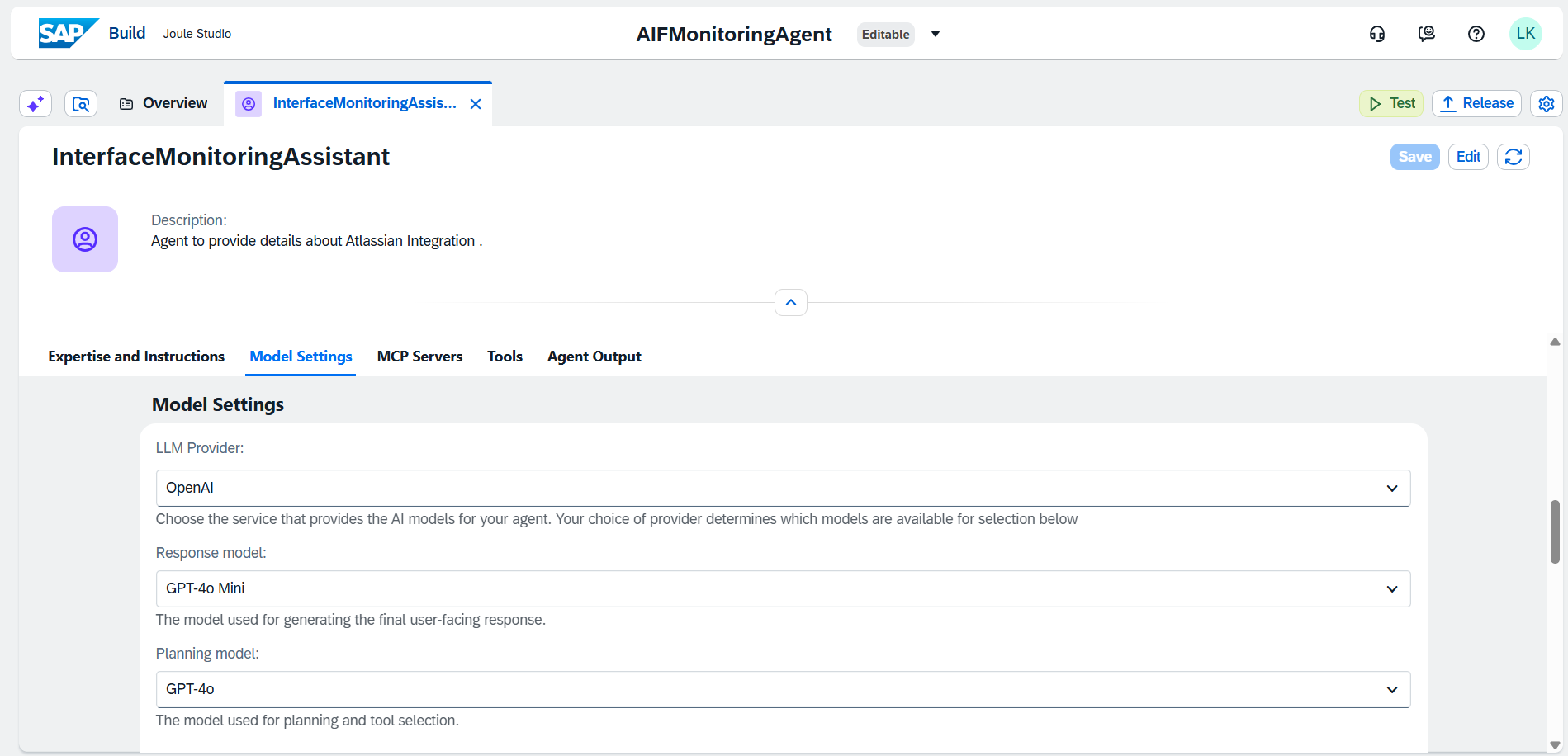
Task: Click the Save button
Action: (1415, 157)
